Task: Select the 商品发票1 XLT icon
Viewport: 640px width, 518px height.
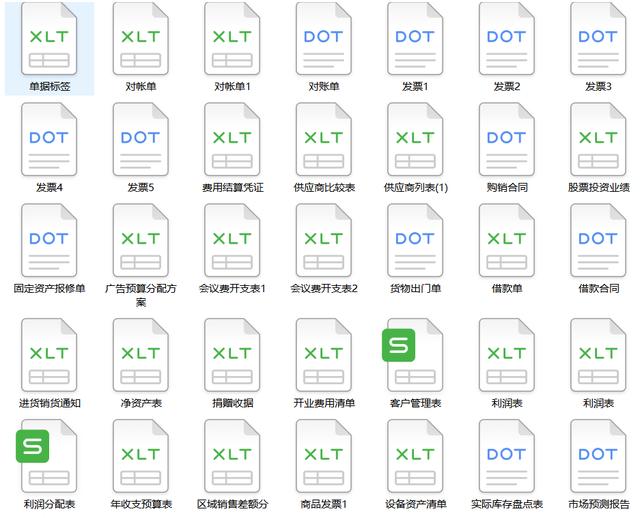Action: [323, 456]
